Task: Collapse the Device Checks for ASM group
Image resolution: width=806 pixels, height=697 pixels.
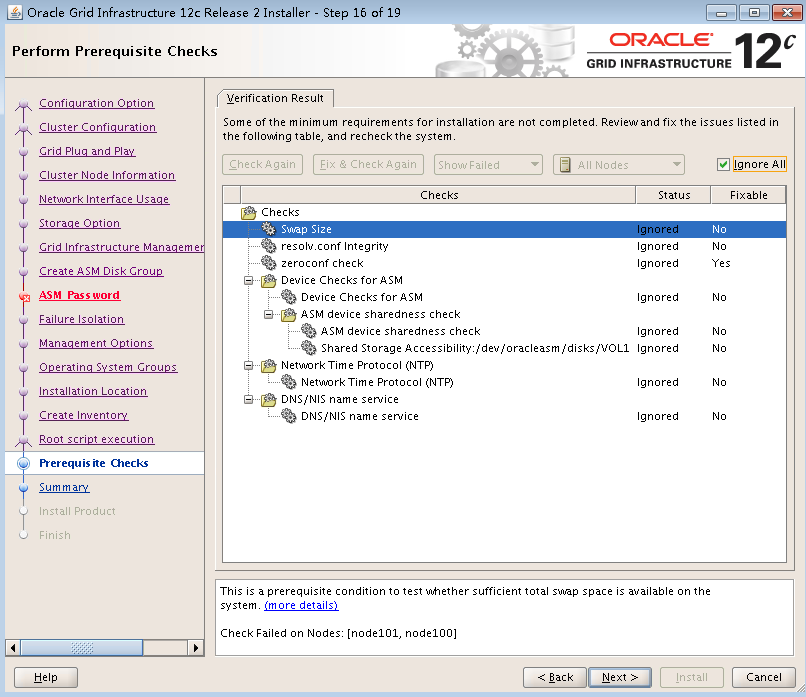Action: (x=249, y=280)
